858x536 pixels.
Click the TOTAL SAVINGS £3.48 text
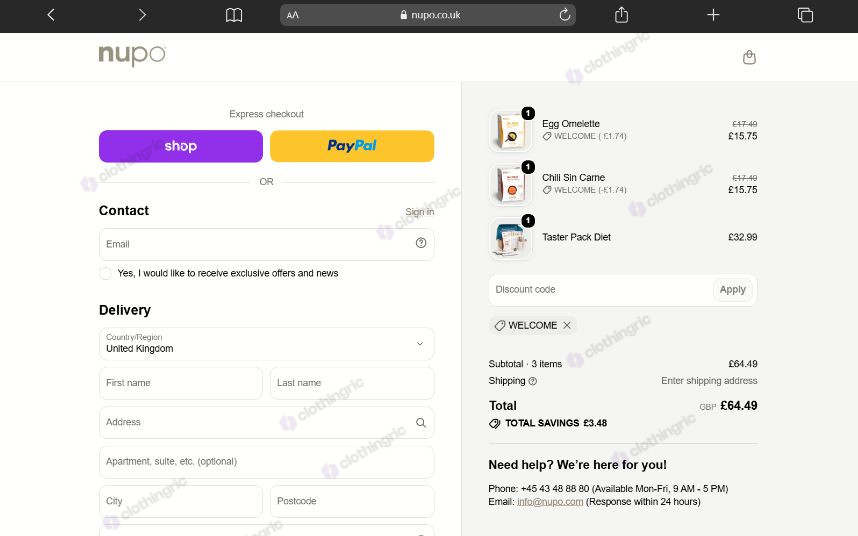(x=556, y=423)
